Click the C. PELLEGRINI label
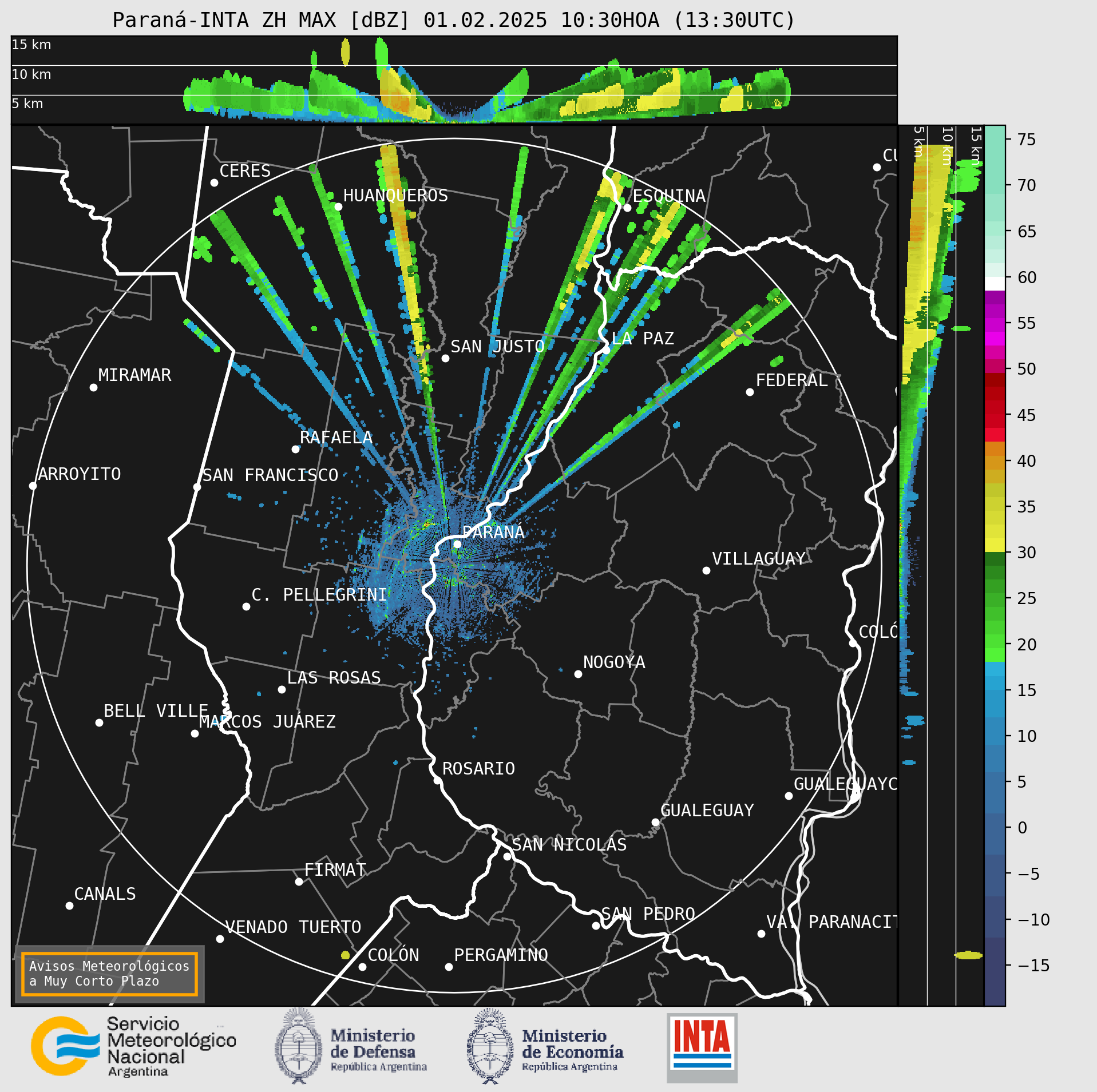1097x1092 pixels. pyautogui.click(x=319, y=594)
